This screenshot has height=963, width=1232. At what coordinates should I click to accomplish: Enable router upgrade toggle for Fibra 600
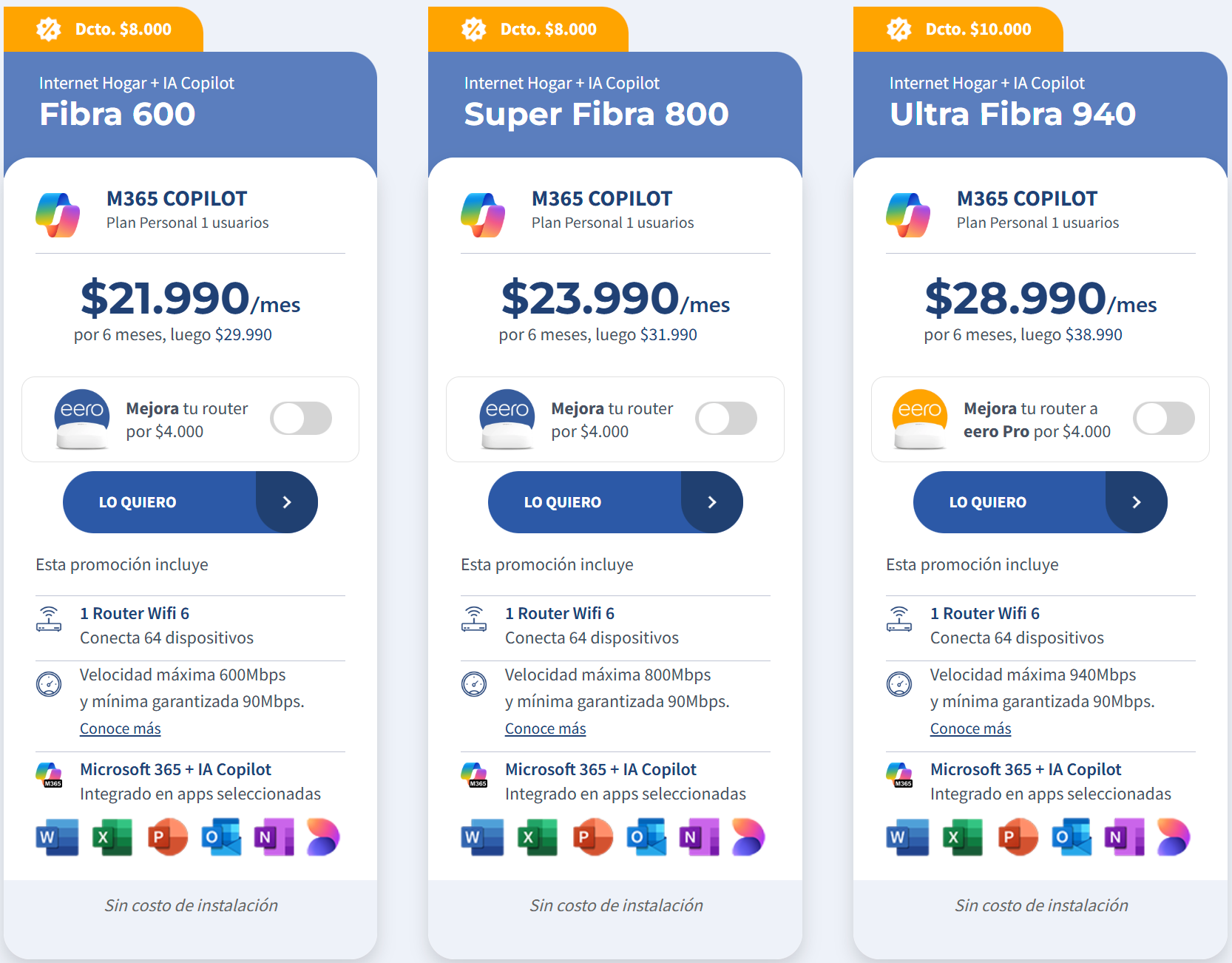(x=301, y=419)
